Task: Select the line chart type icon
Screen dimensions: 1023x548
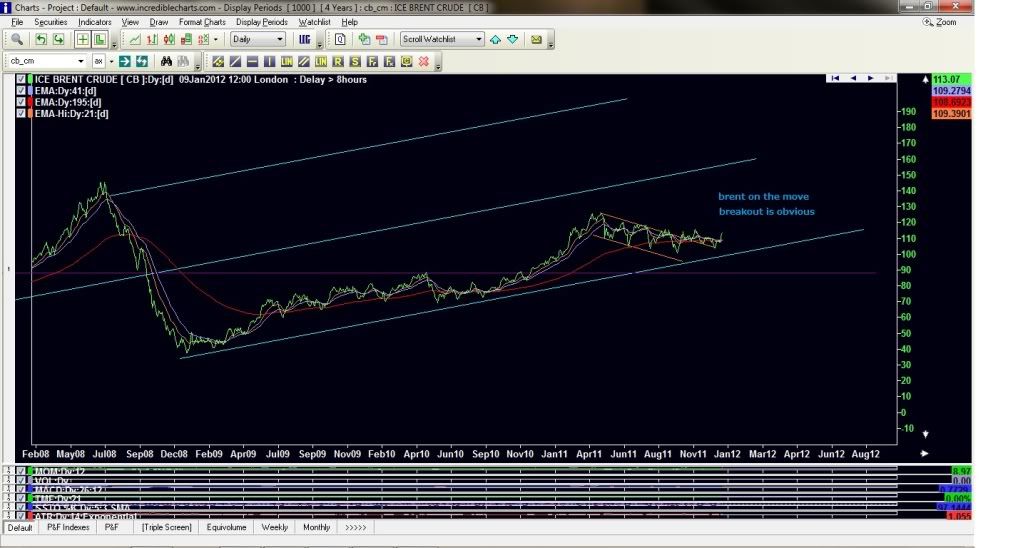Action: coord(135,39)
